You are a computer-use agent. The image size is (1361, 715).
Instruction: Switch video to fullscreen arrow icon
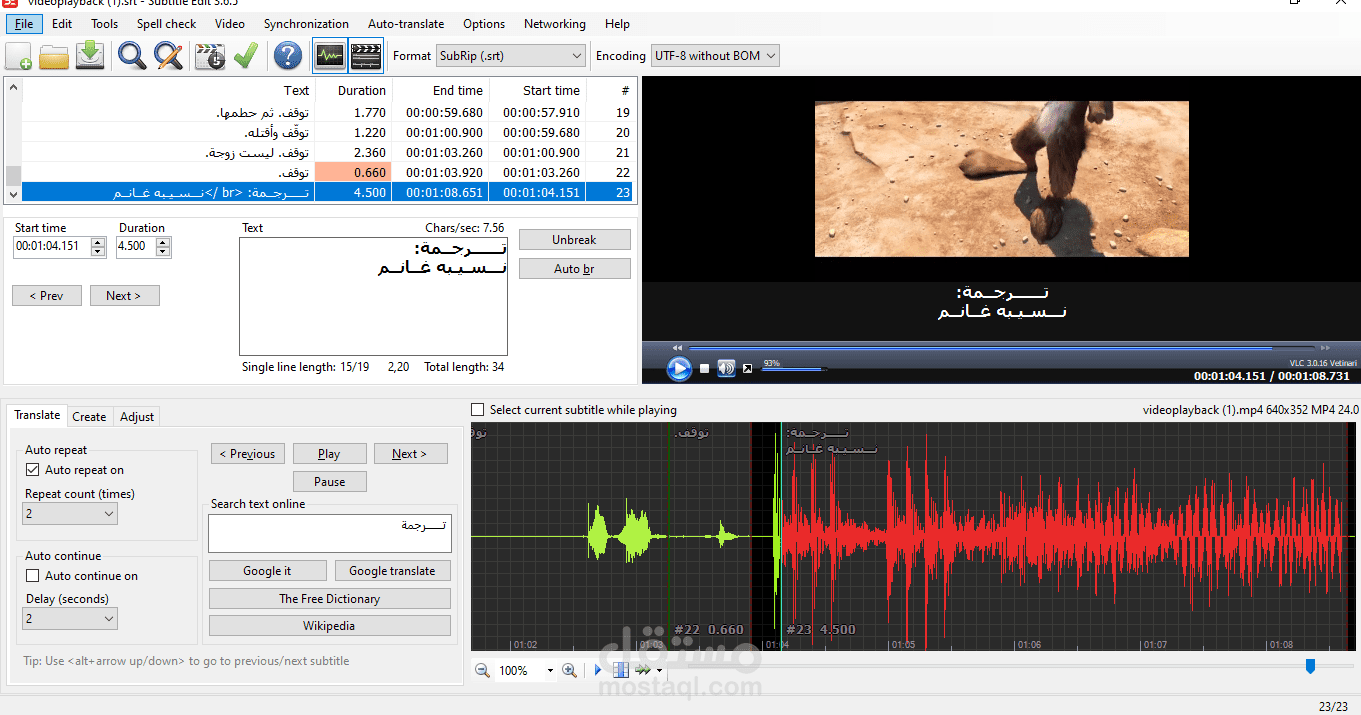click(x=747, y=368)
